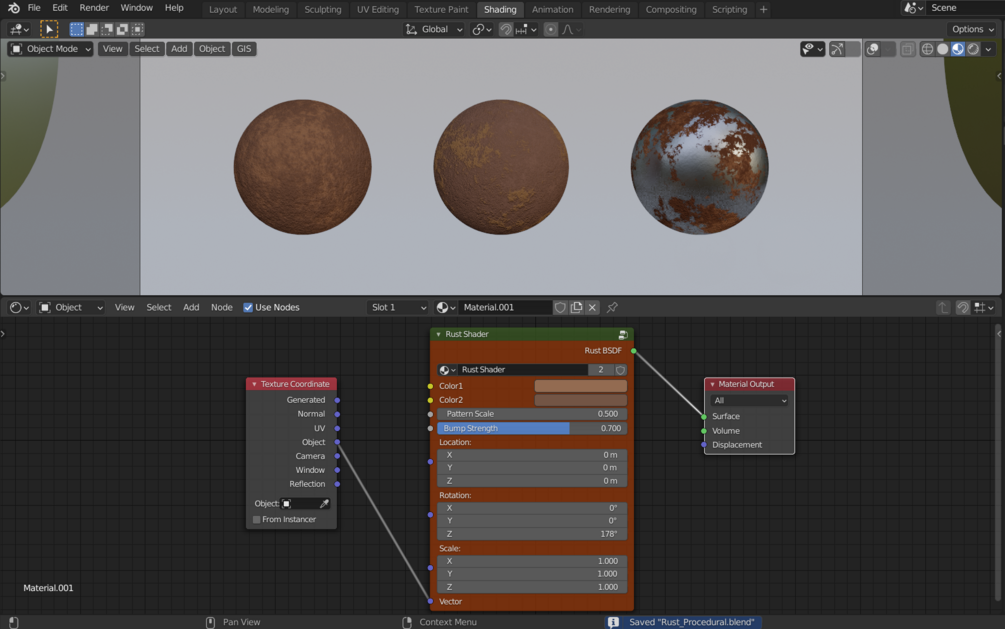The height and width of the screenshot is (629, 1005).
Task: Toggle the pin material icon
Action: pyautogui.click(x=612, y=308)
